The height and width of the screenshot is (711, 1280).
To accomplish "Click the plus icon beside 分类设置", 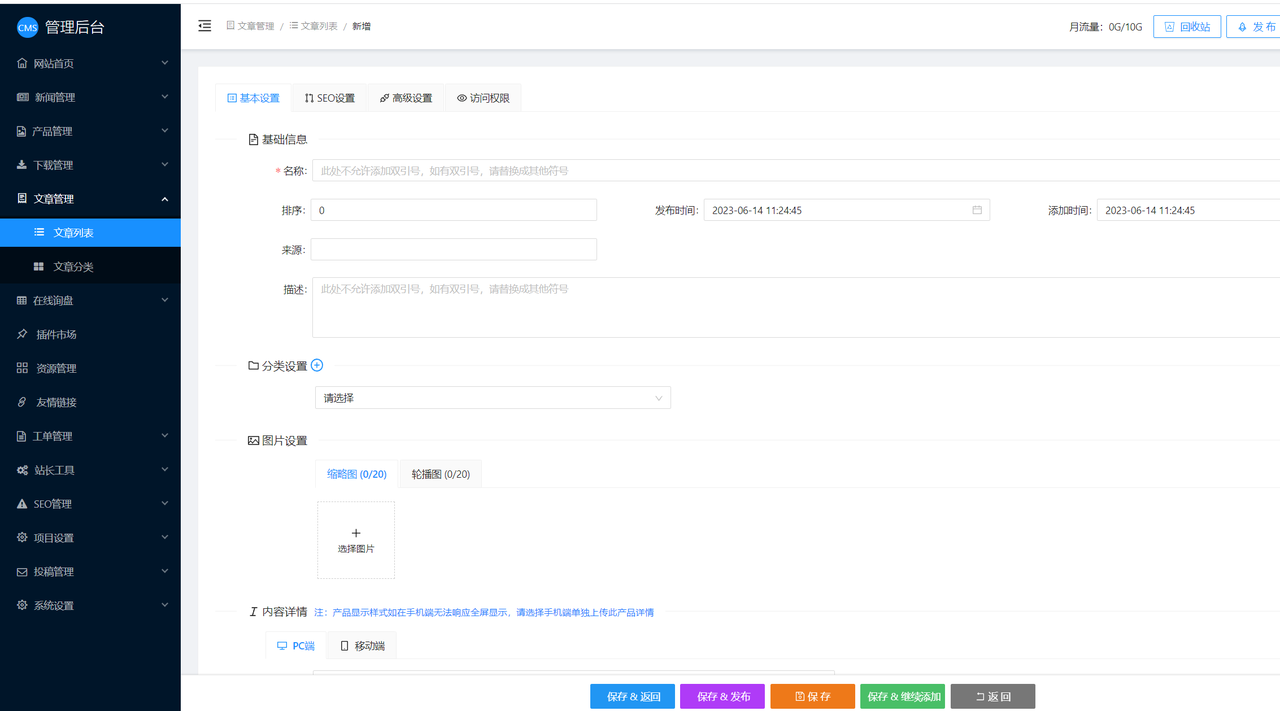I will pyautogui.click(x=317, y=365).
